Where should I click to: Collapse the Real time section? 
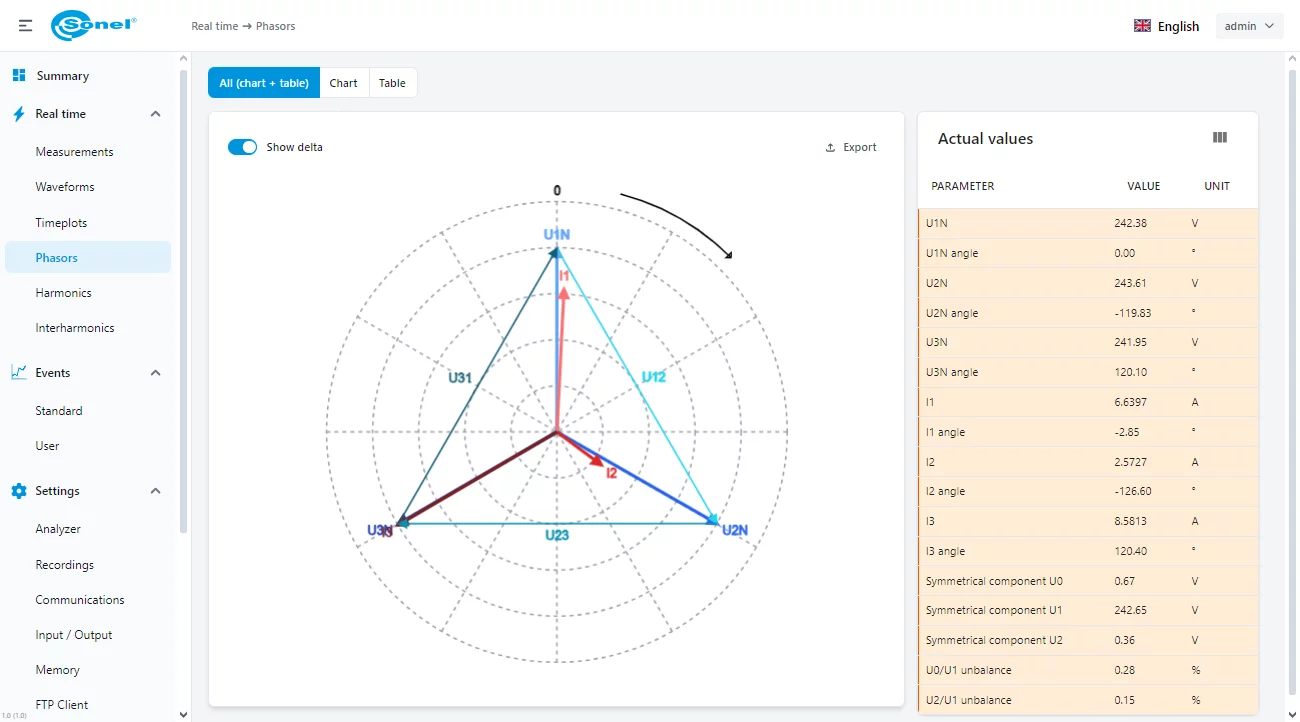[x=155, y=114]
